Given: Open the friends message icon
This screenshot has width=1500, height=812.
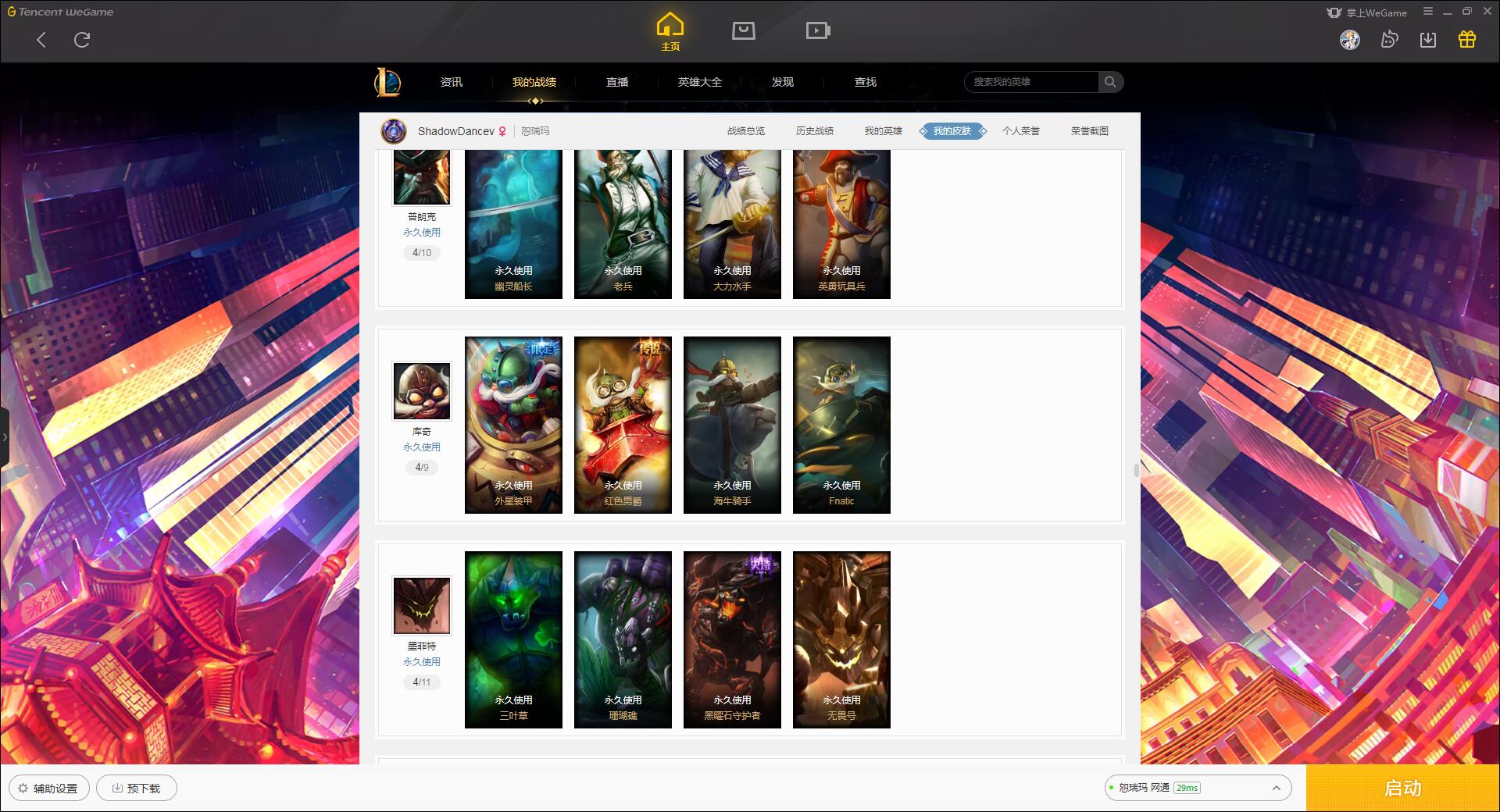Looking at the screenshot, I should pos(1389,40).
